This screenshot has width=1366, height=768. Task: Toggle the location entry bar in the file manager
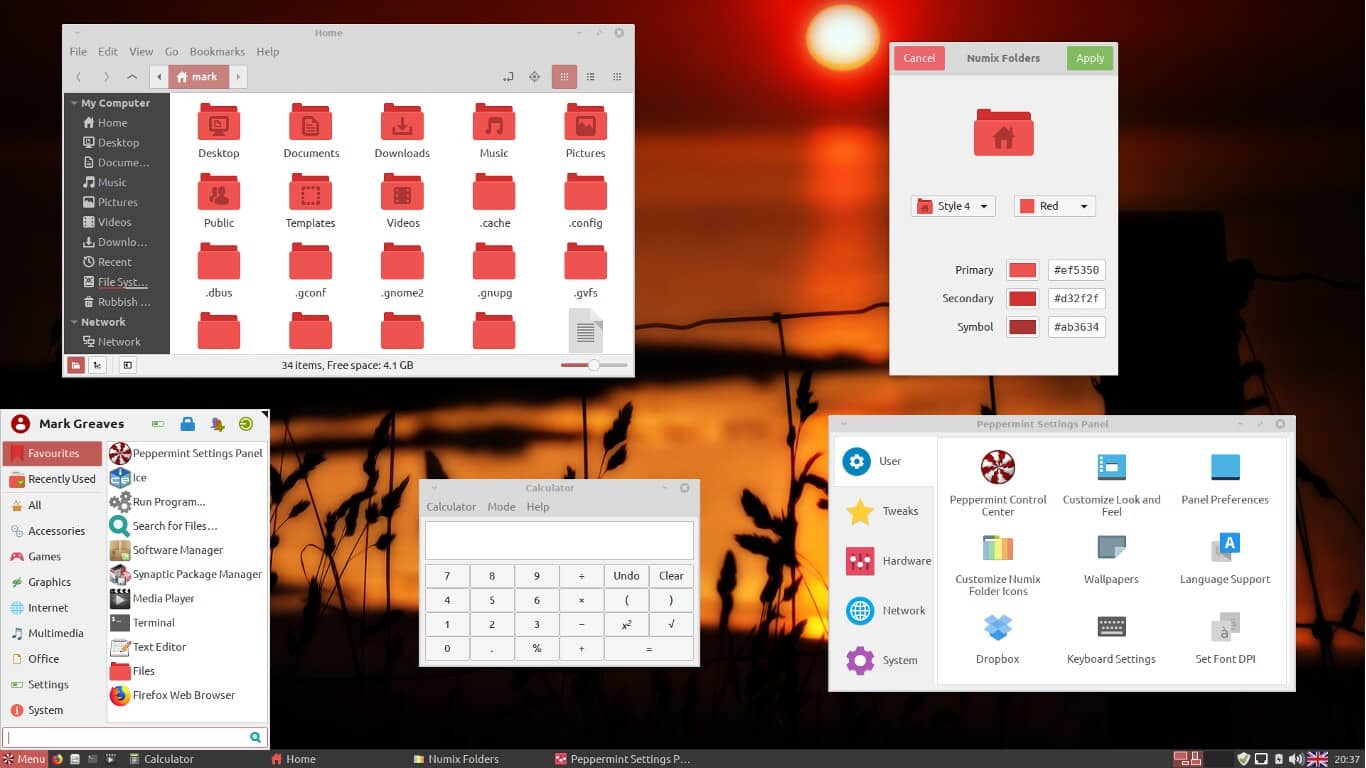point(507,76)
